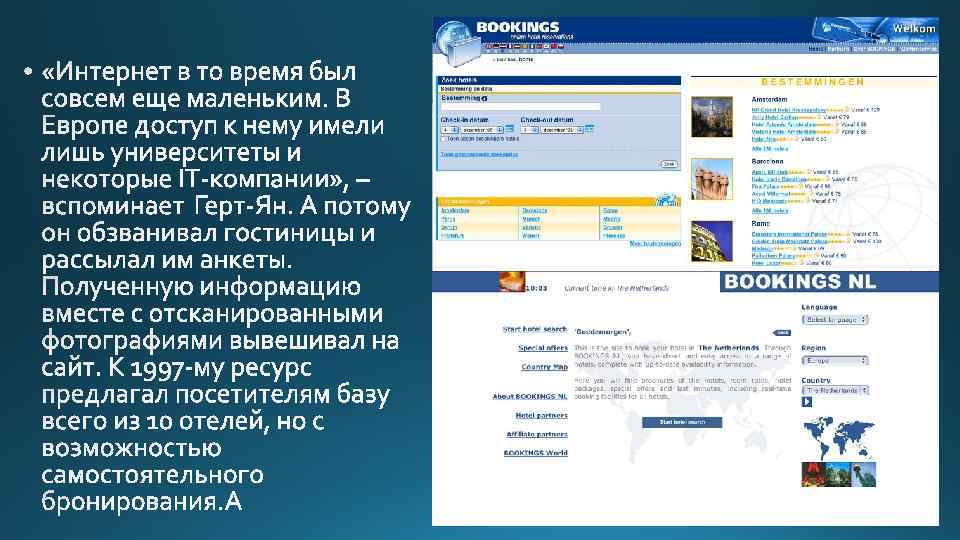The image size is (960, 540).
Task: Click the arrow go button under Country
Action: click(x=806, y=402)
